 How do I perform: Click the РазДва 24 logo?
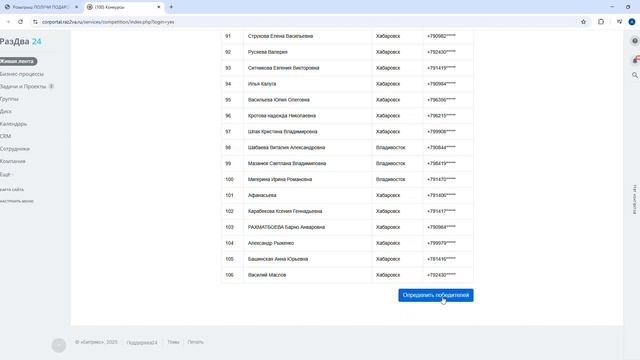pos(20,42)
